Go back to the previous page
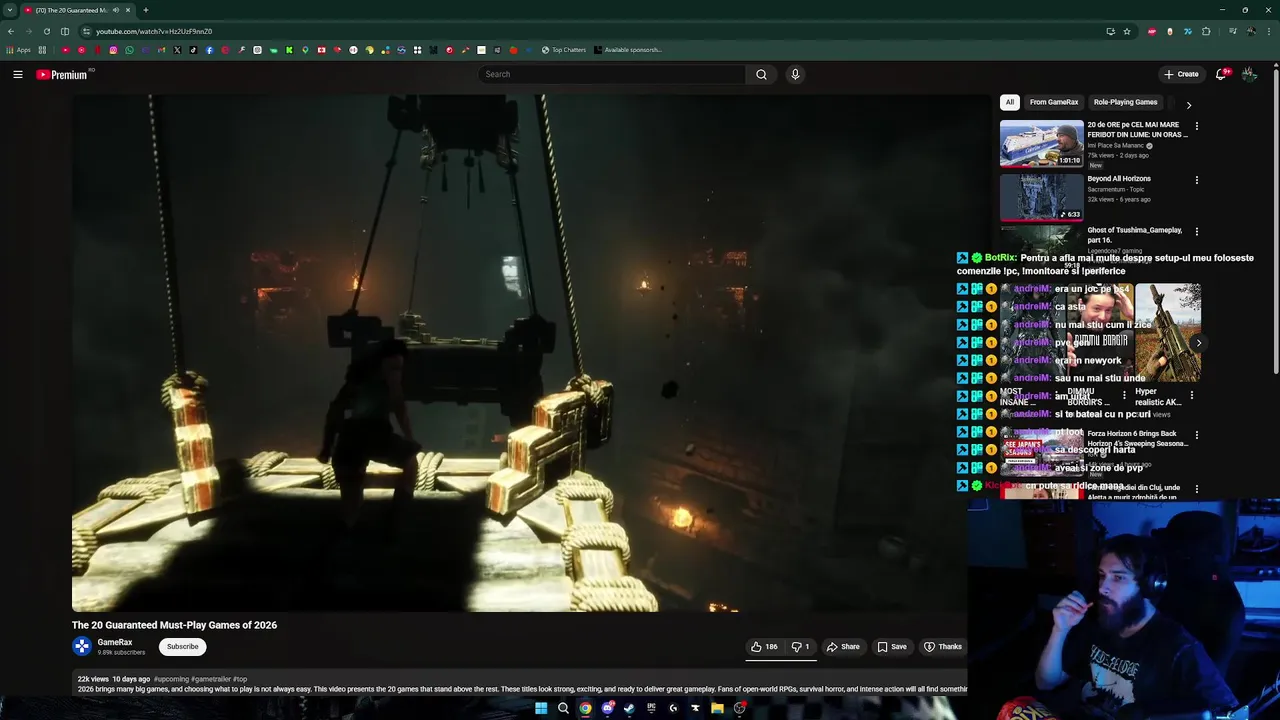 click(11, 31)
